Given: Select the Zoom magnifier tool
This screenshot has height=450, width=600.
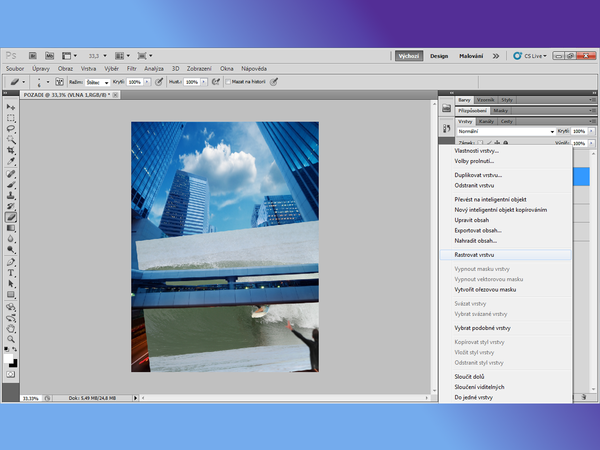Looking at the screenshot, I should pos(11,338).
